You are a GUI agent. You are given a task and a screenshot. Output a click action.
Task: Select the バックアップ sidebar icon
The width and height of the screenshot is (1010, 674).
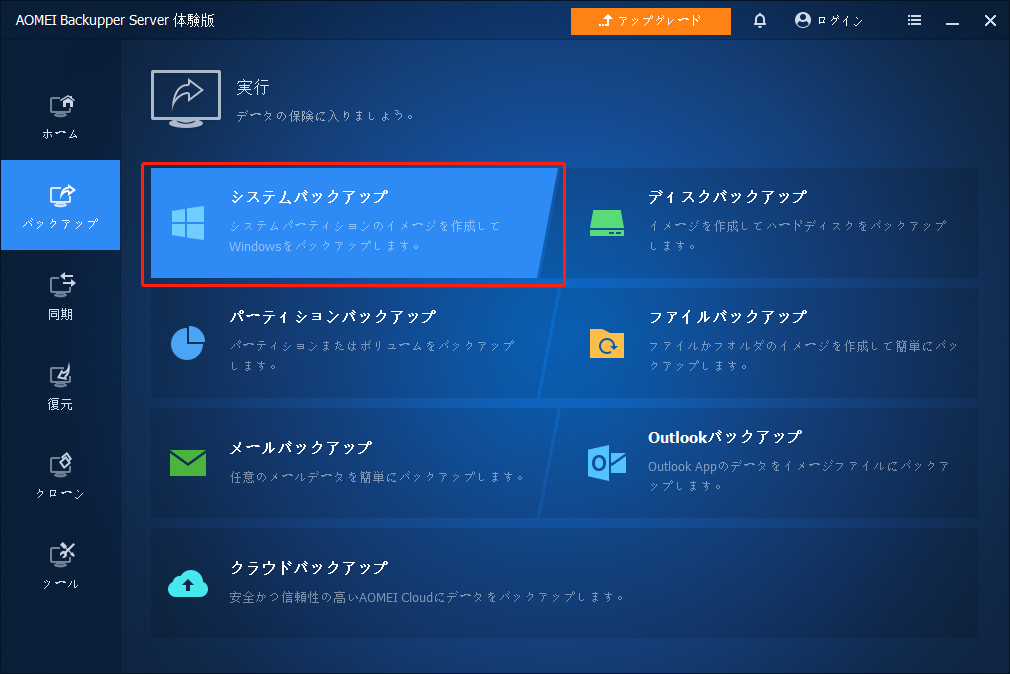click(61, 195)
